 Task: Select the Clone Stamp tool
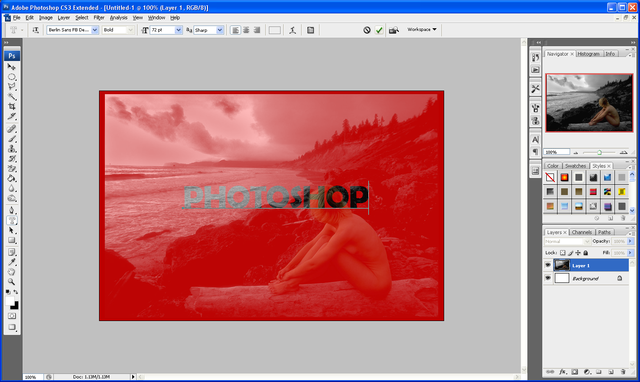12,149
